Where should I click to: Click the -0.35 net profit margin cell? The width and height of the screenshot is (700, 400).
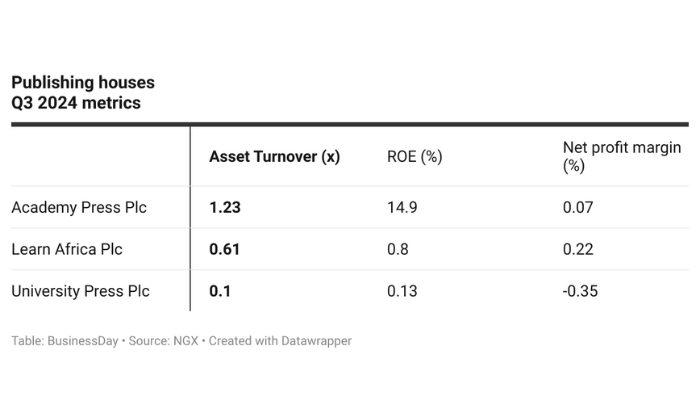pyautogui.click(x=581, y=291)
